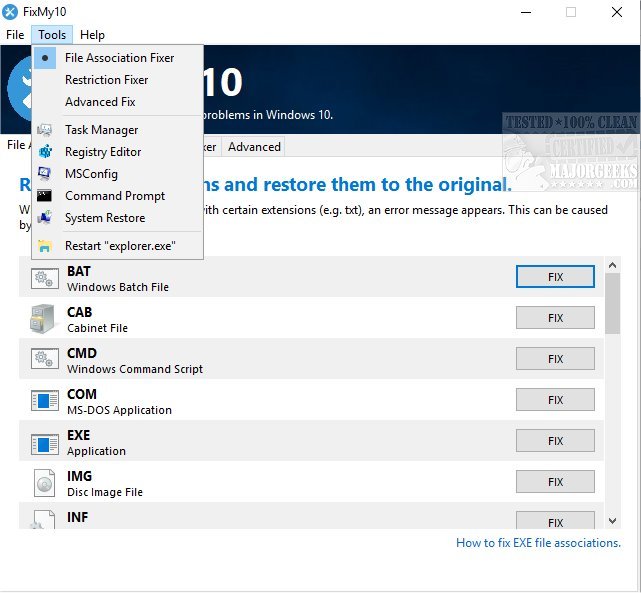
Task: Click the COM application icon
Action: point(45,400)
